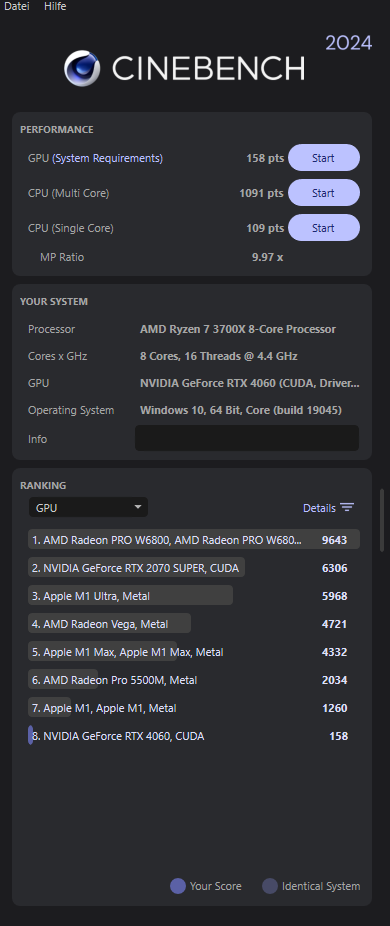390x926 pixels.
Task: Click into the Info text field
Action: pyautogui.click(x=247, y=438)
